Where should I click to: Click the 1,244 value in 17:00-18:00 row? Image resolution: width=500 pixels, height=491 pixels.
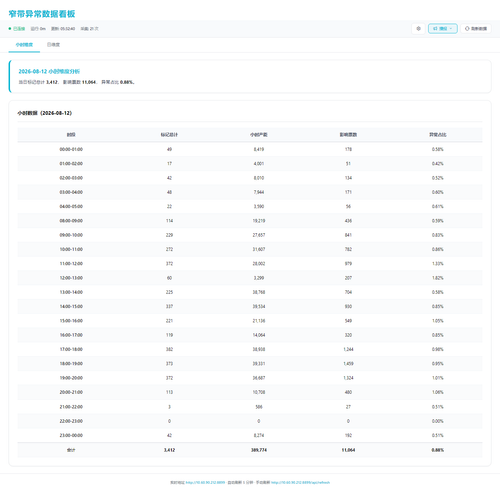point(348,349)
